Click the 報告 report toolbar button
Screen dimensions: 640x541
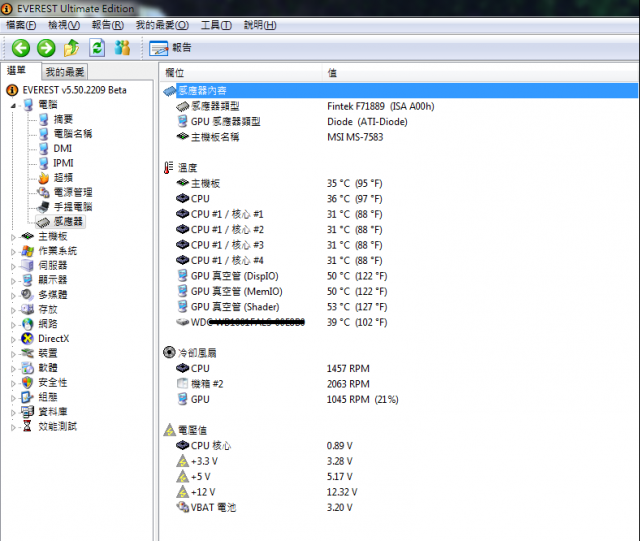click(x=170, y=48)
